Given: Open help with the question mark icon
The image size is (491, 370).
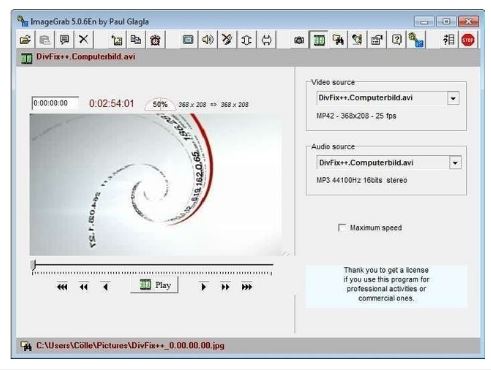Looking at the screenshot, I should tap(396, 40).
